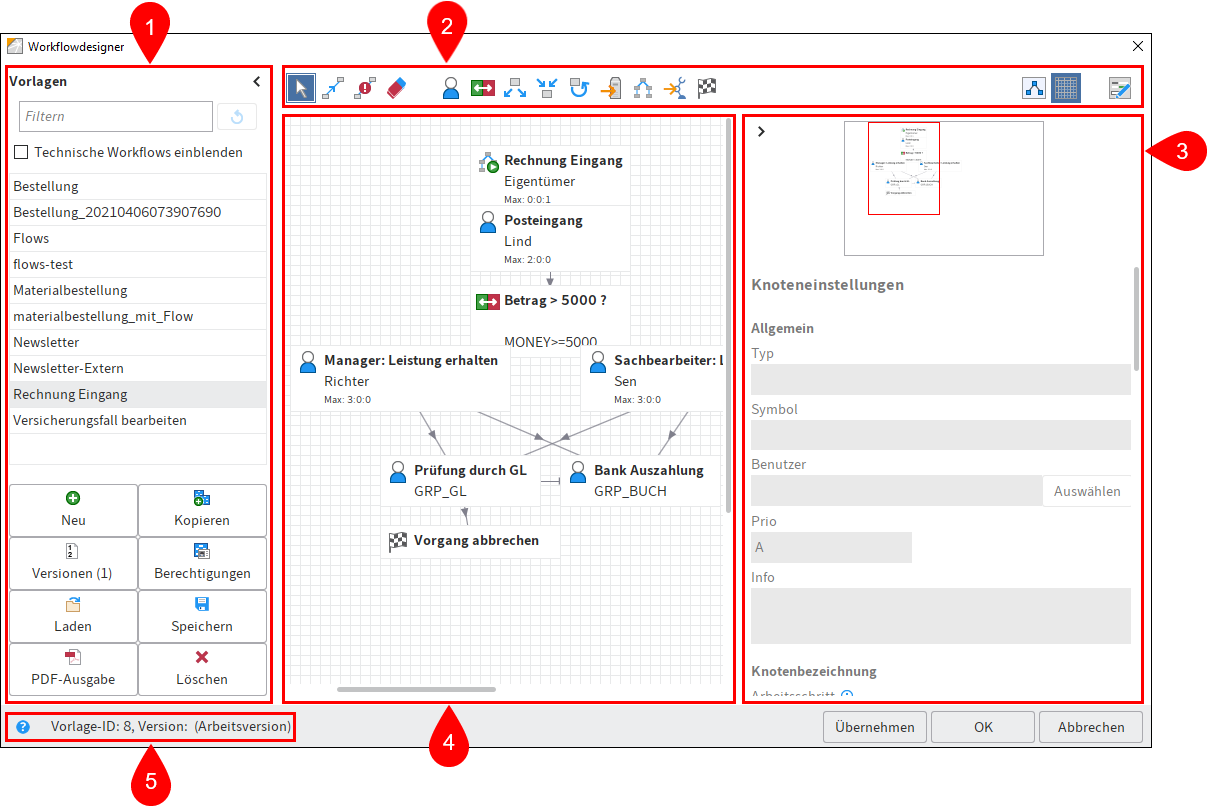The image size is (1208, 807).
Task: Click the Abbrechen button
Action: click(1091, 727)
